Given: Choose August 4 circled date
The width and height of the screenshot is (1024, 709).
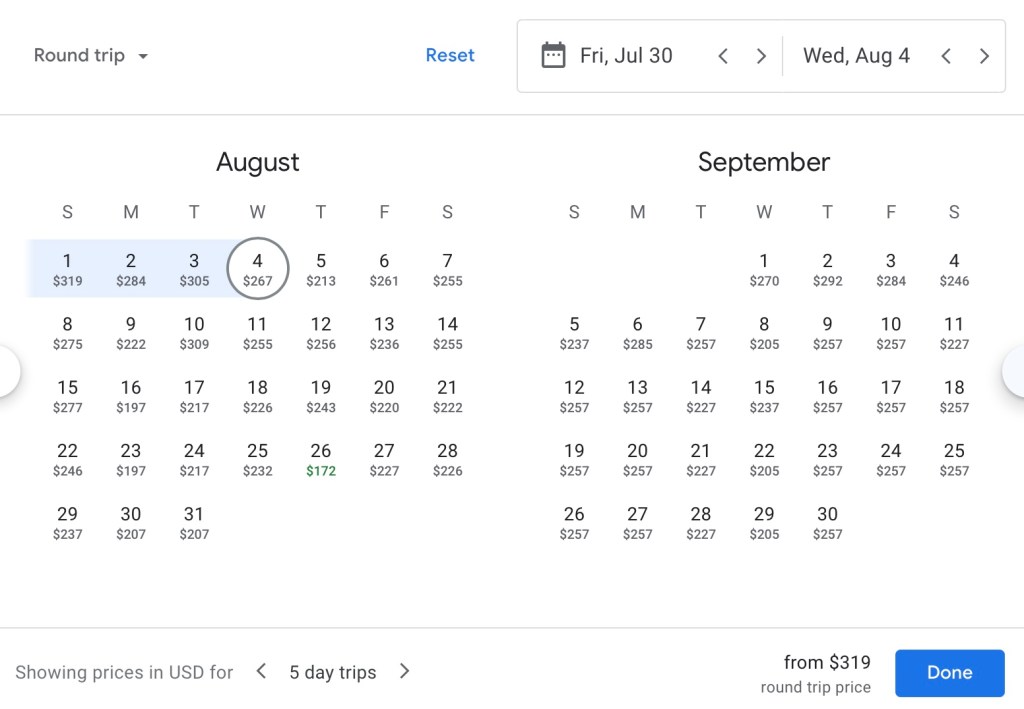Looking at the screenshot, I should click(258, 269).
